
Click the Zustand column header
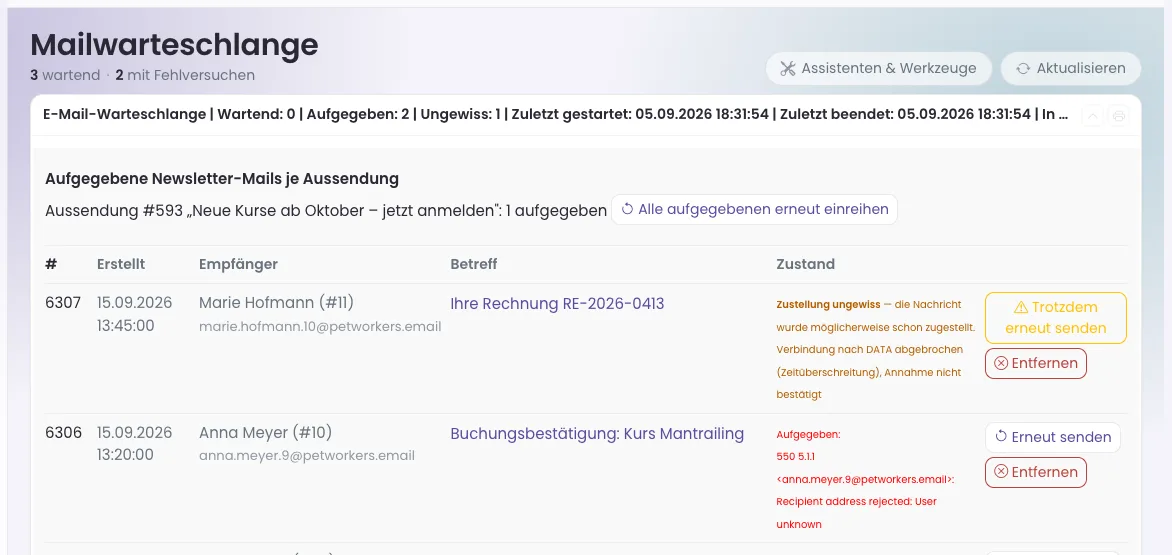pos(806,264)
